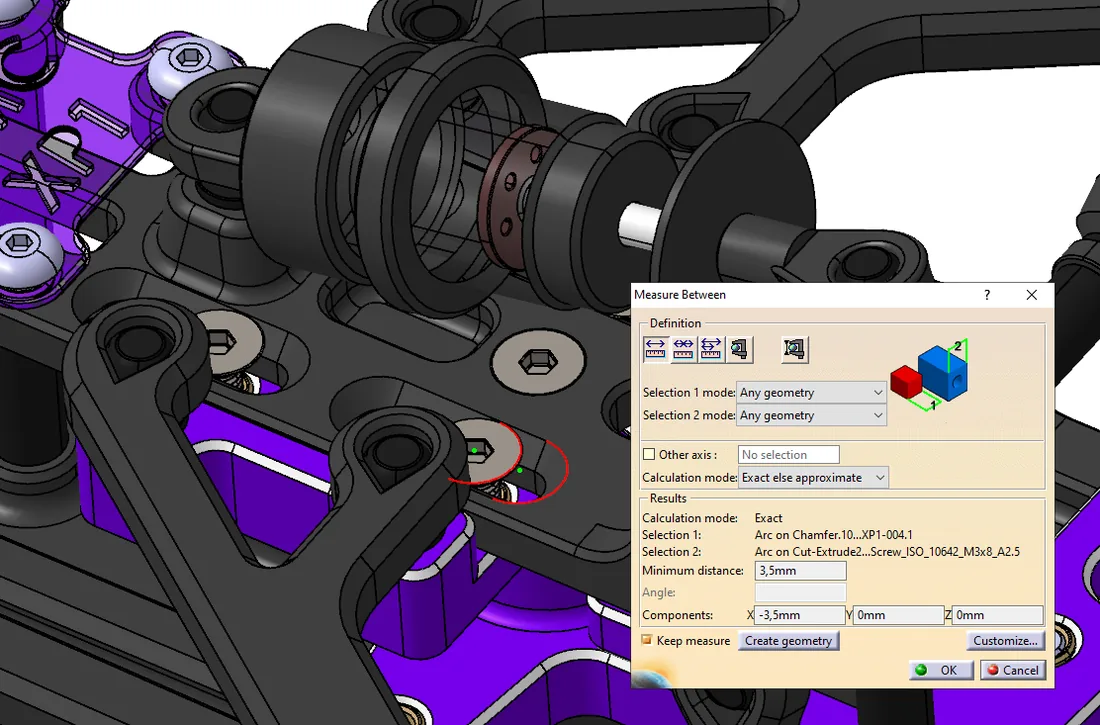Image resolution: width=1100 pixels, height=725 pixels.
Task: Select the Measure Between mode icon
Action: [655, 349]
